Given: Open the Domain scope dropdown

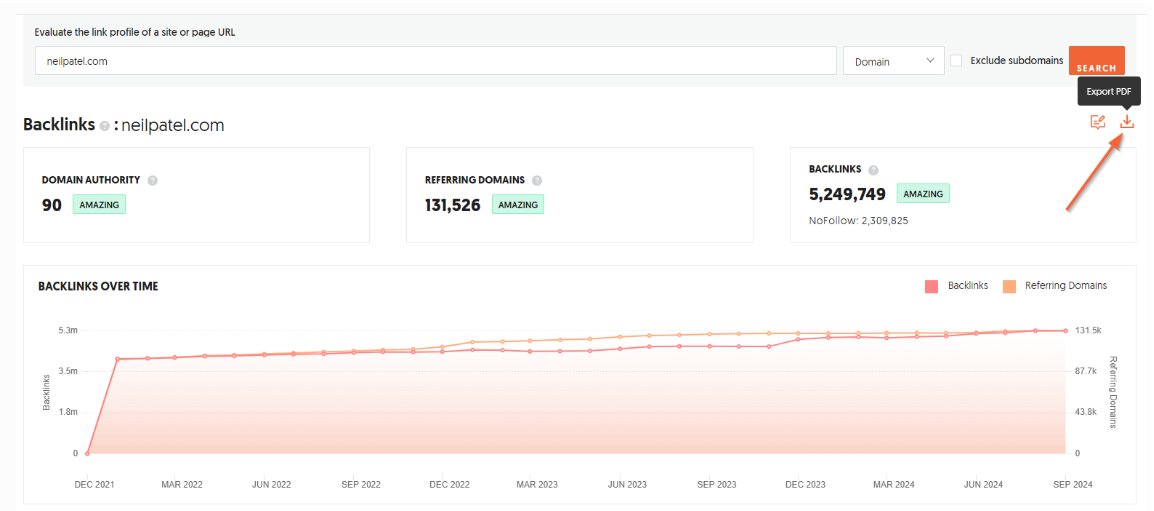Looking at the screenshot, I should 893,61.
